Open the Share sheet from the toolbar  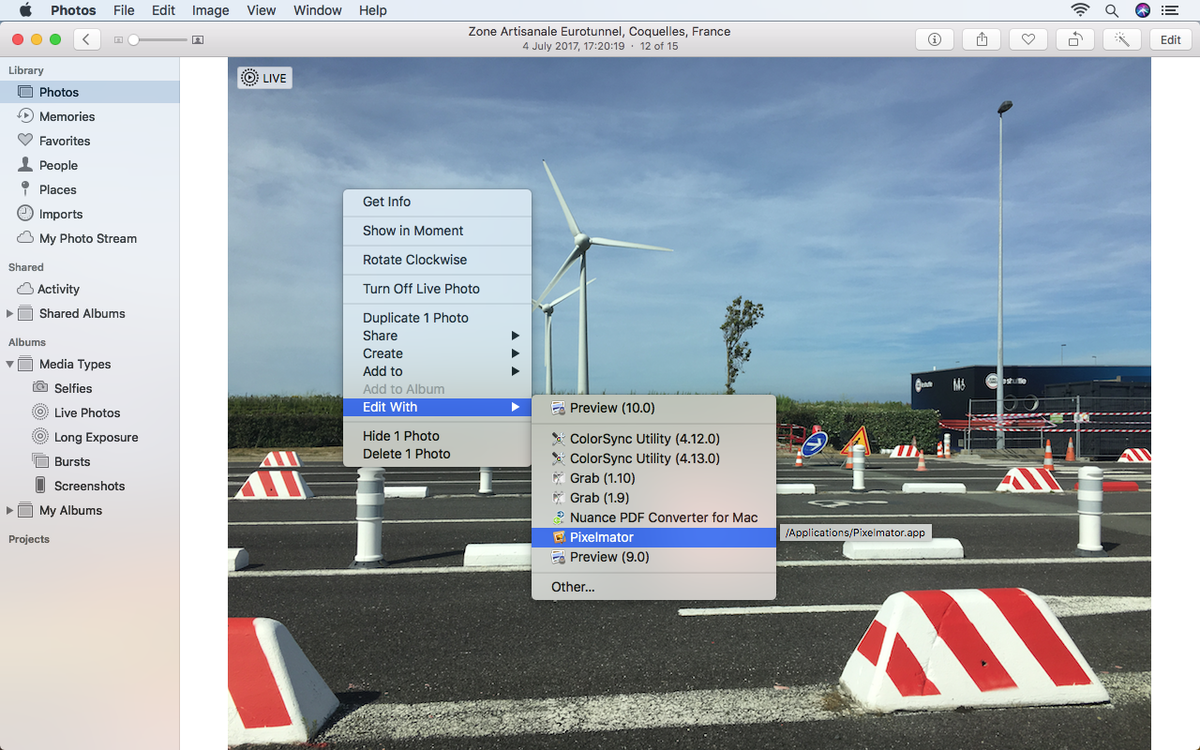(981, 39)
